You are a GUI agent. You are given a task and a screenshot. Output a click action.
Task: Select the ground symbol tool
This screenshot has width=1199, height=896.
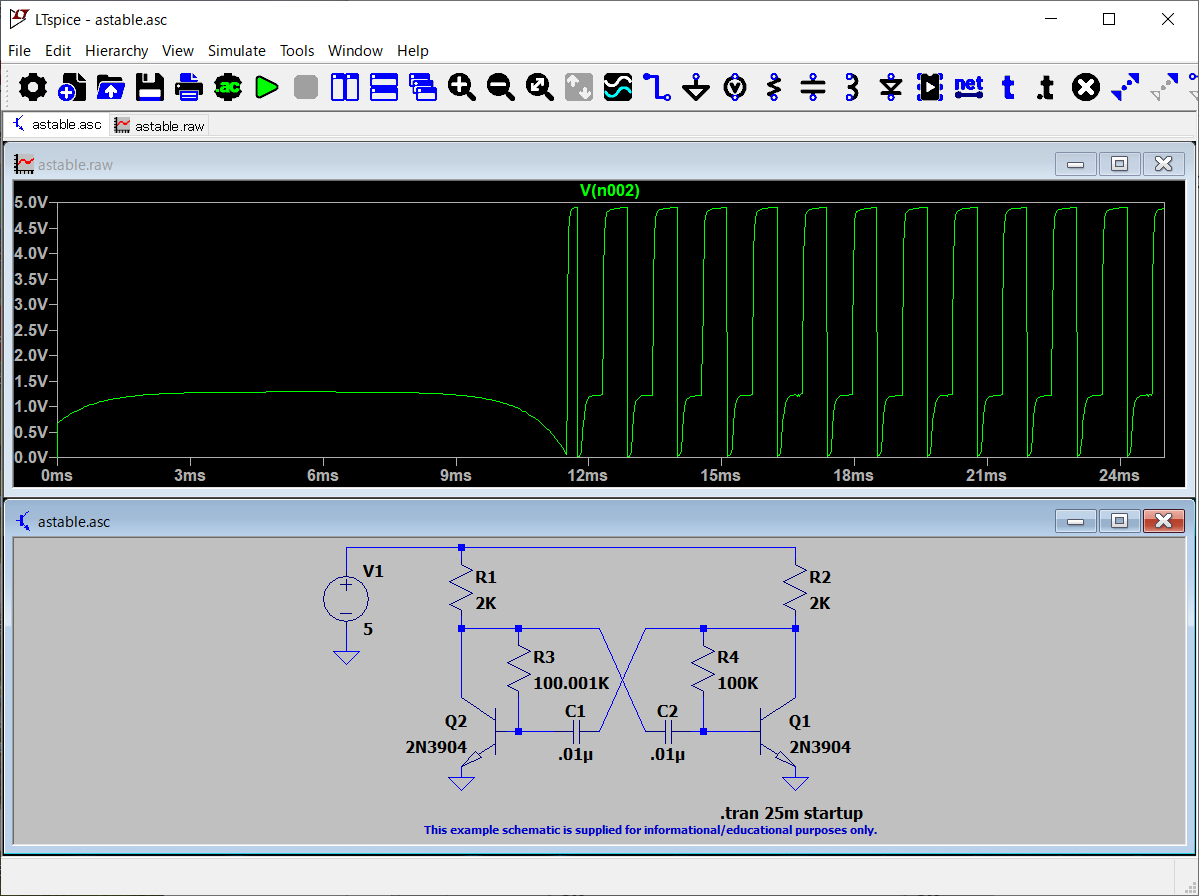[696, 88]
